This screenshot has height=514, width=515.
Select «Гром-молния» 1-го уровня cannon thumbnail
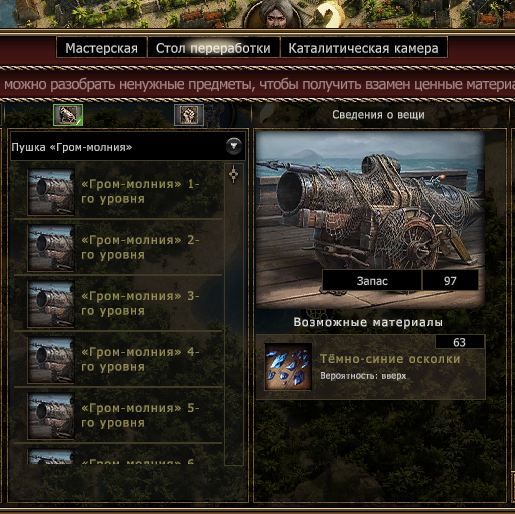point(51,191)
